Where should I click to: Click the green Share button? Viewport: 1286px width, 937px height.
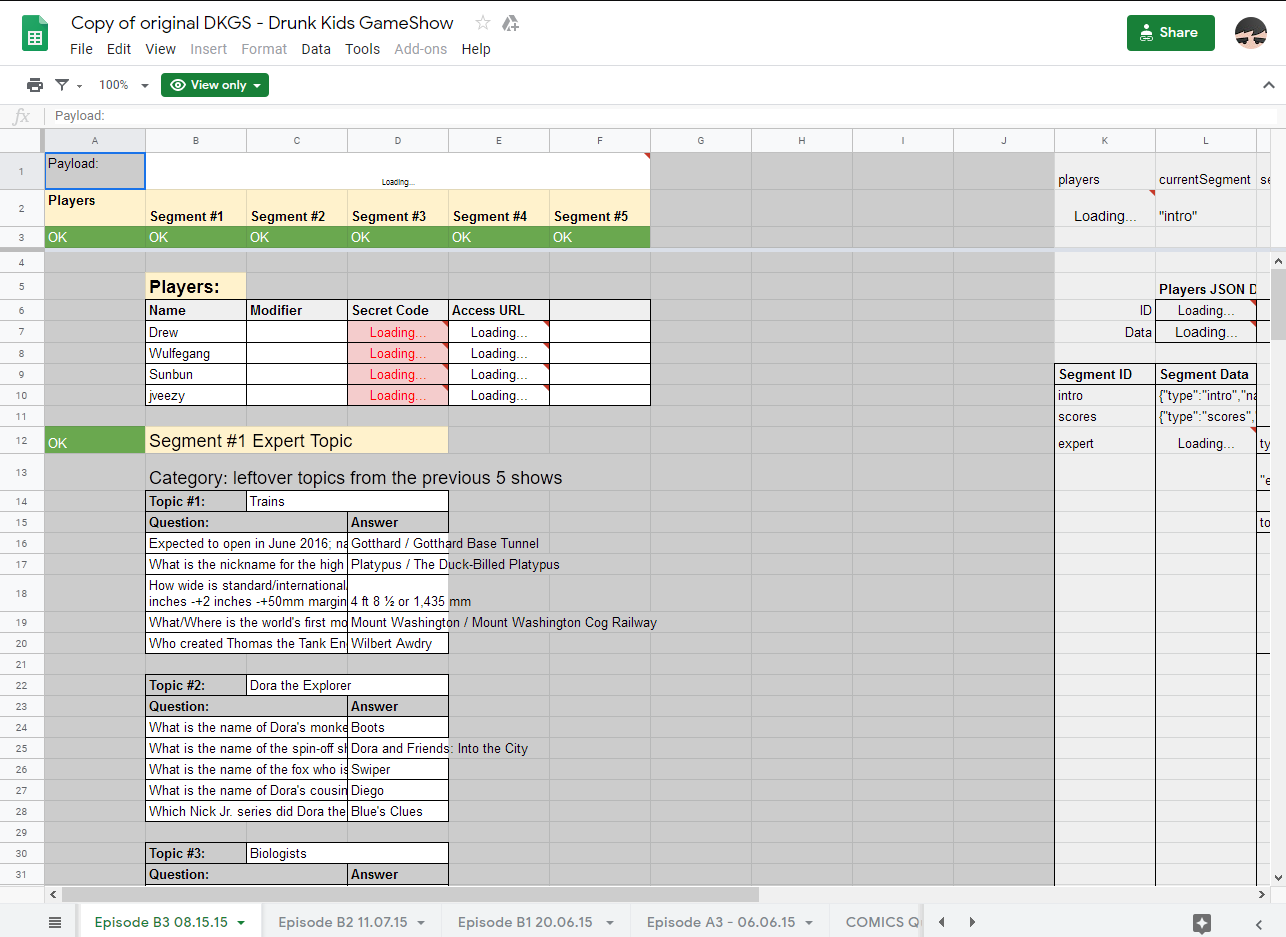pos(1170,32)
